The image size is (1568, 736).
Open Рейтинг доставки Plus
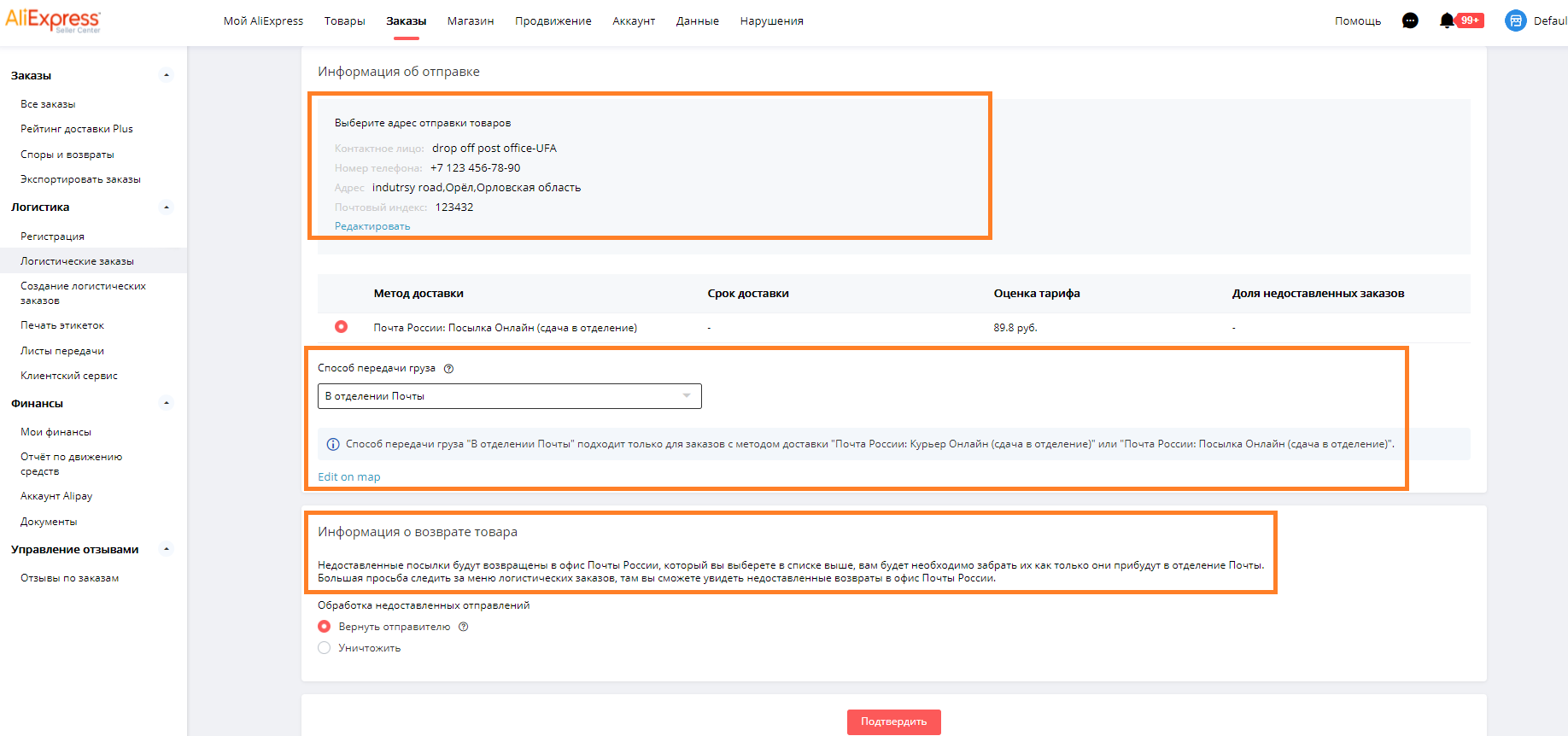click(x=77, y=129)
